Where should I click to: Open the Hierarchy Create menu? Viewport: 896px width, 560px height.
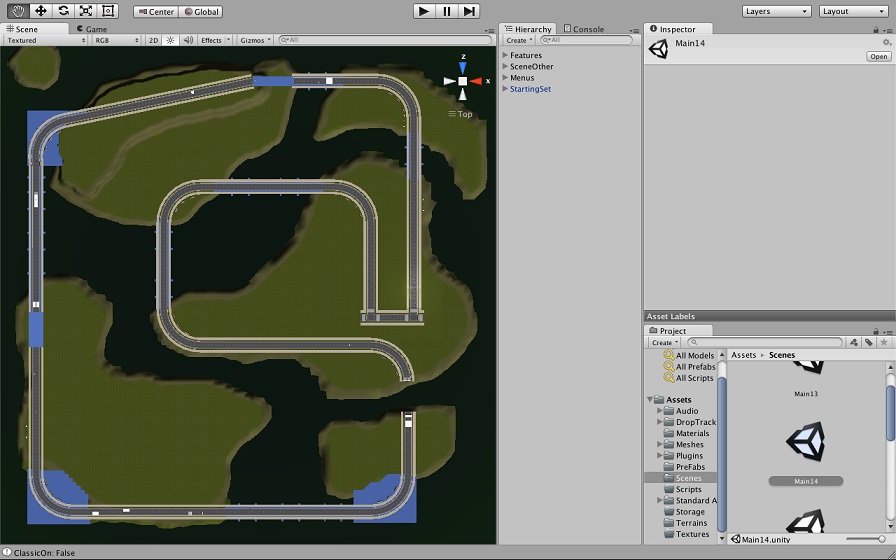tap(519, 41)
